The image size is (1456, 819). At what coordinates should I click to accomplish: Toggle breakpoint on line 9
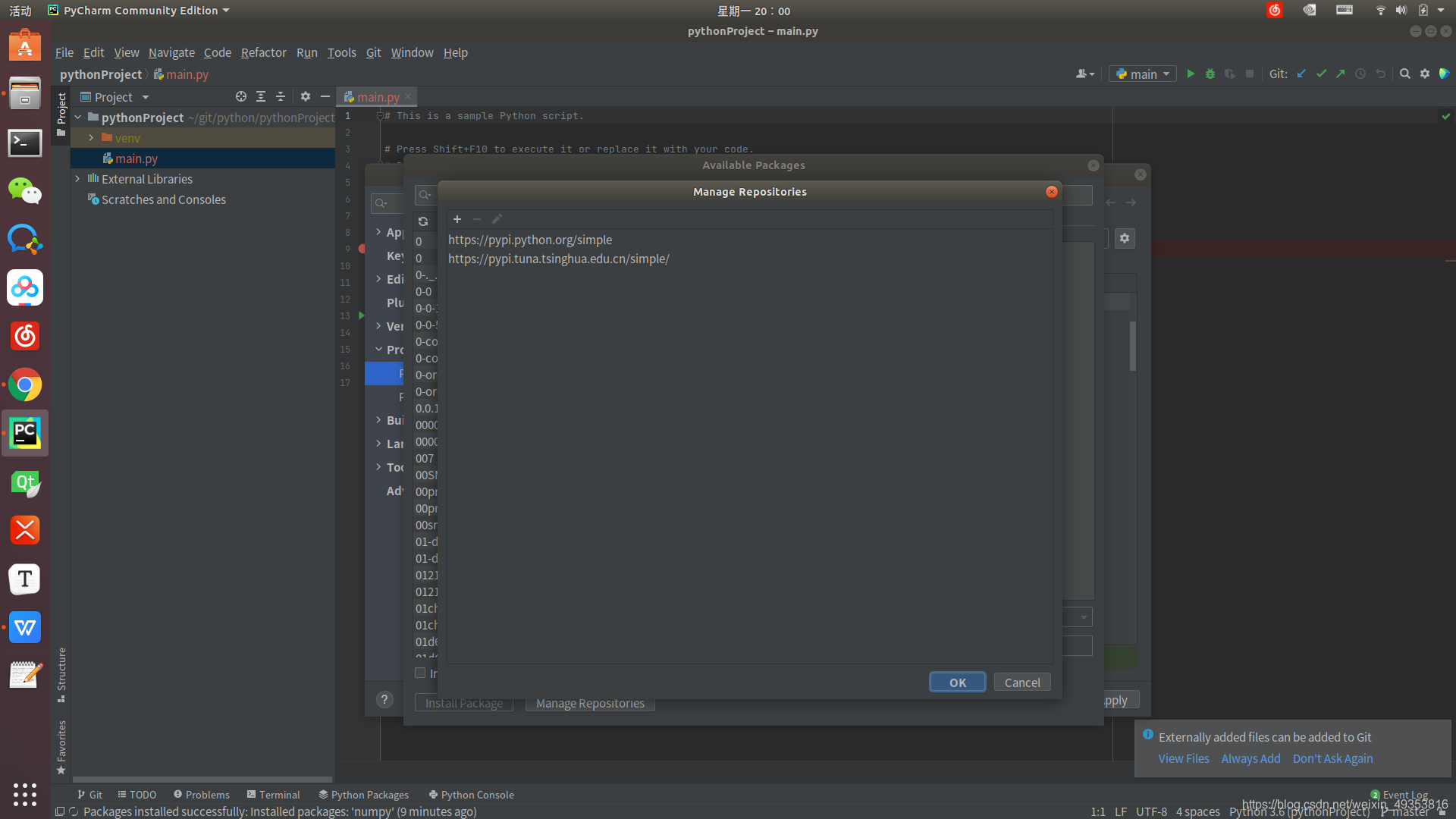coord(362,249)
